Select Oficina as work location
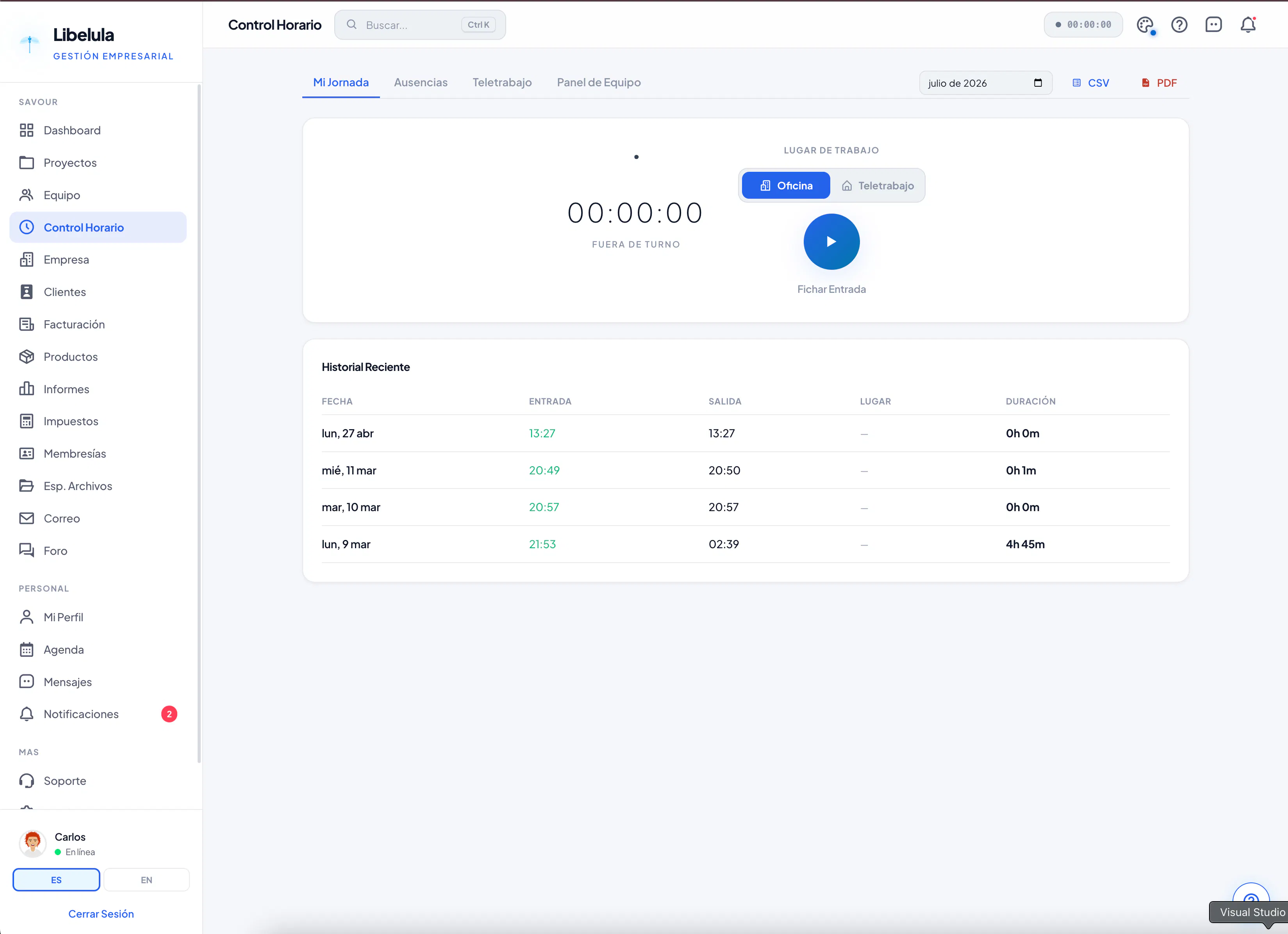 [x=786, y=185]
